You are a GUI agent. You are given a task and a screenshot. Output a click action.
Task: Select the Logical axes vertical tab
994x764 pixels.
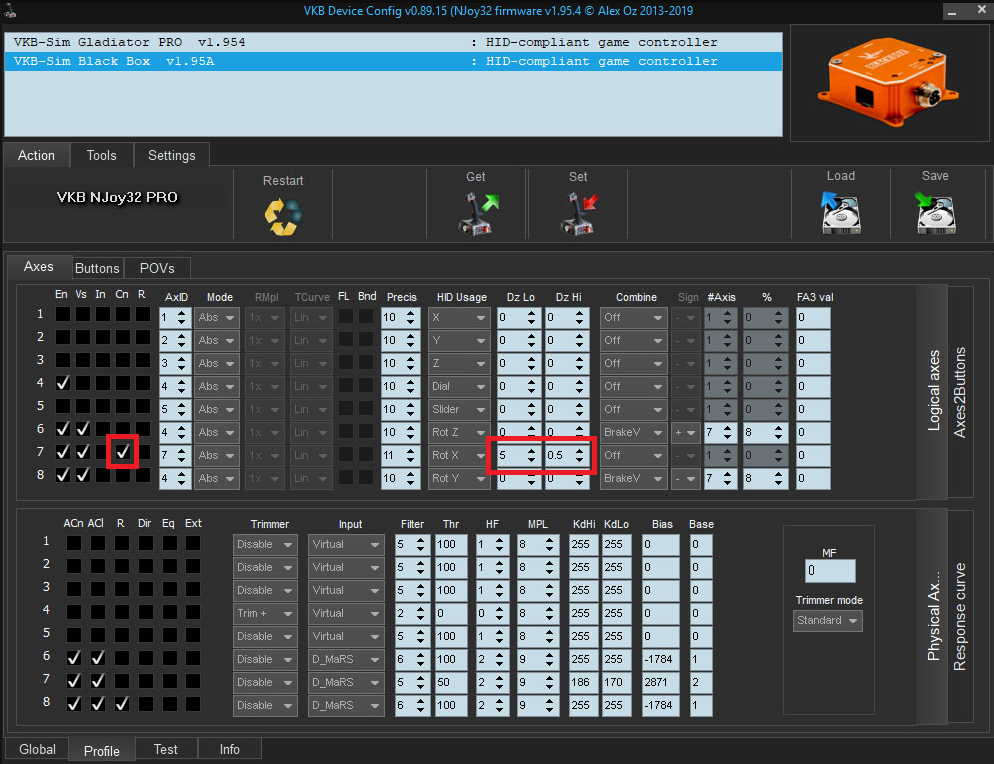(x=933, y=391)
